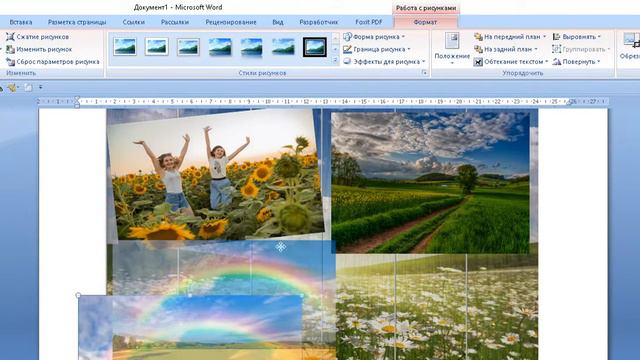Click the Стили рисунков group label
Screen dimensions: 640x360
(x=262, y=73)
